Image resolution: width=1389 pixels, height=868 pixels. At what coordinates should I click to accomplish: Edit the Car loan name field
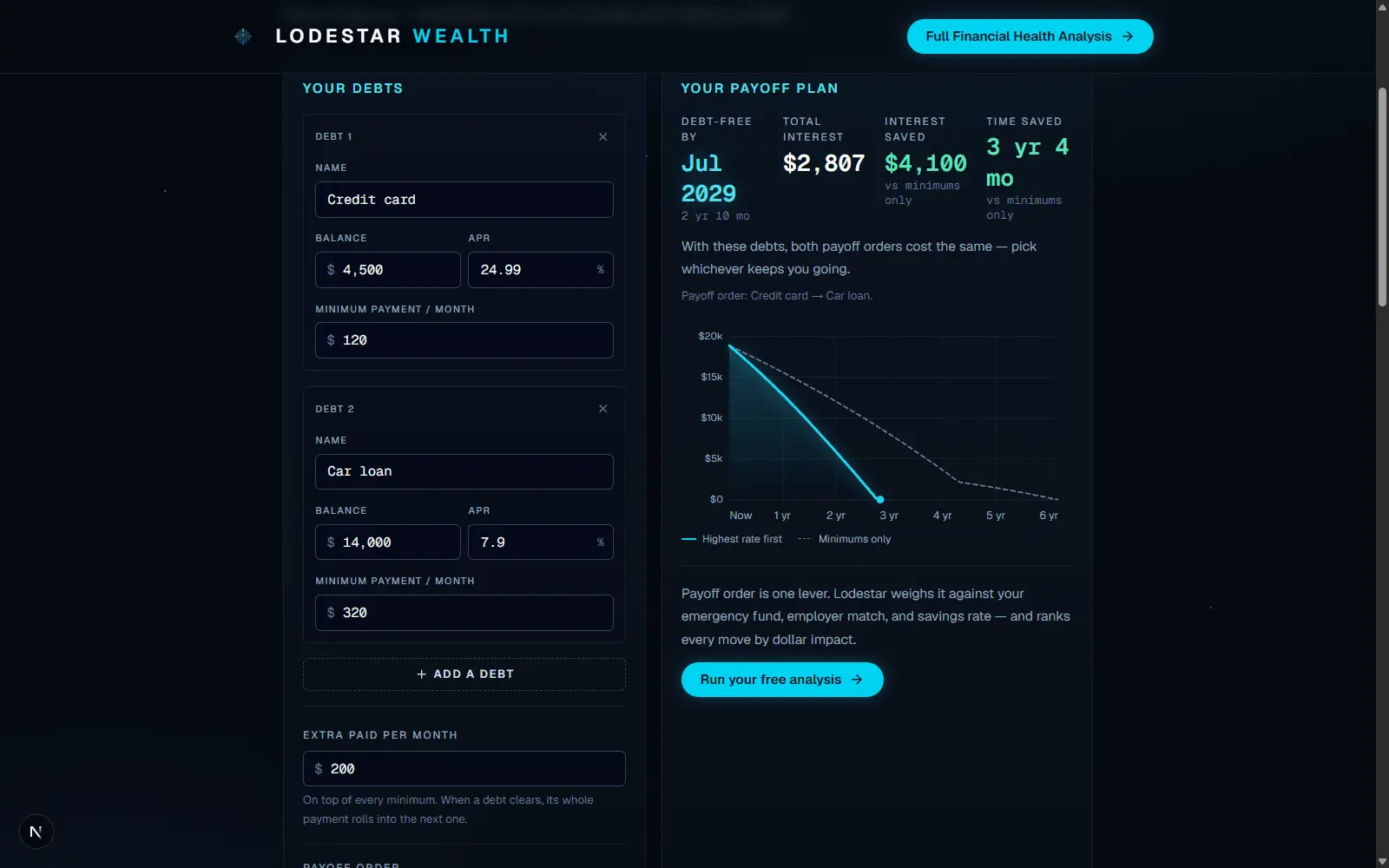[x=464, y=471]
